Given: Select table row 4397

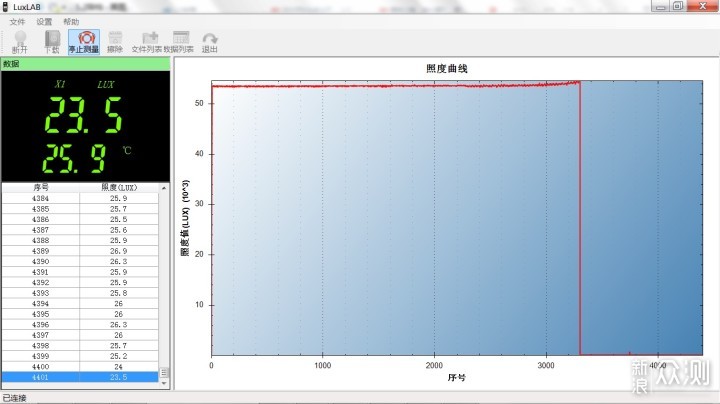Looking at the screenshot, I should [80, 335].
